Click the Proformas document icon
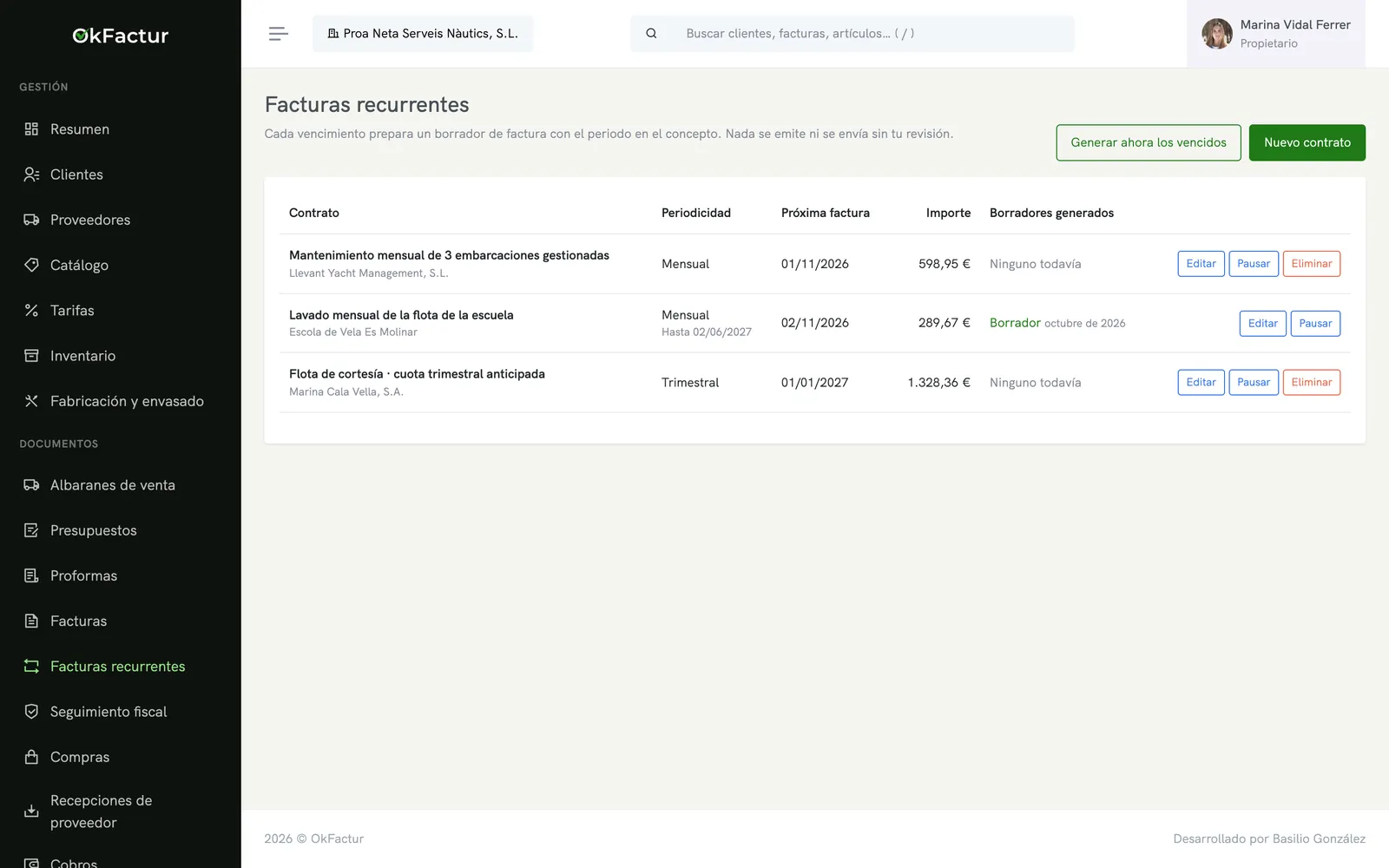Screen dimensions: 1389x868 [31, 575]
